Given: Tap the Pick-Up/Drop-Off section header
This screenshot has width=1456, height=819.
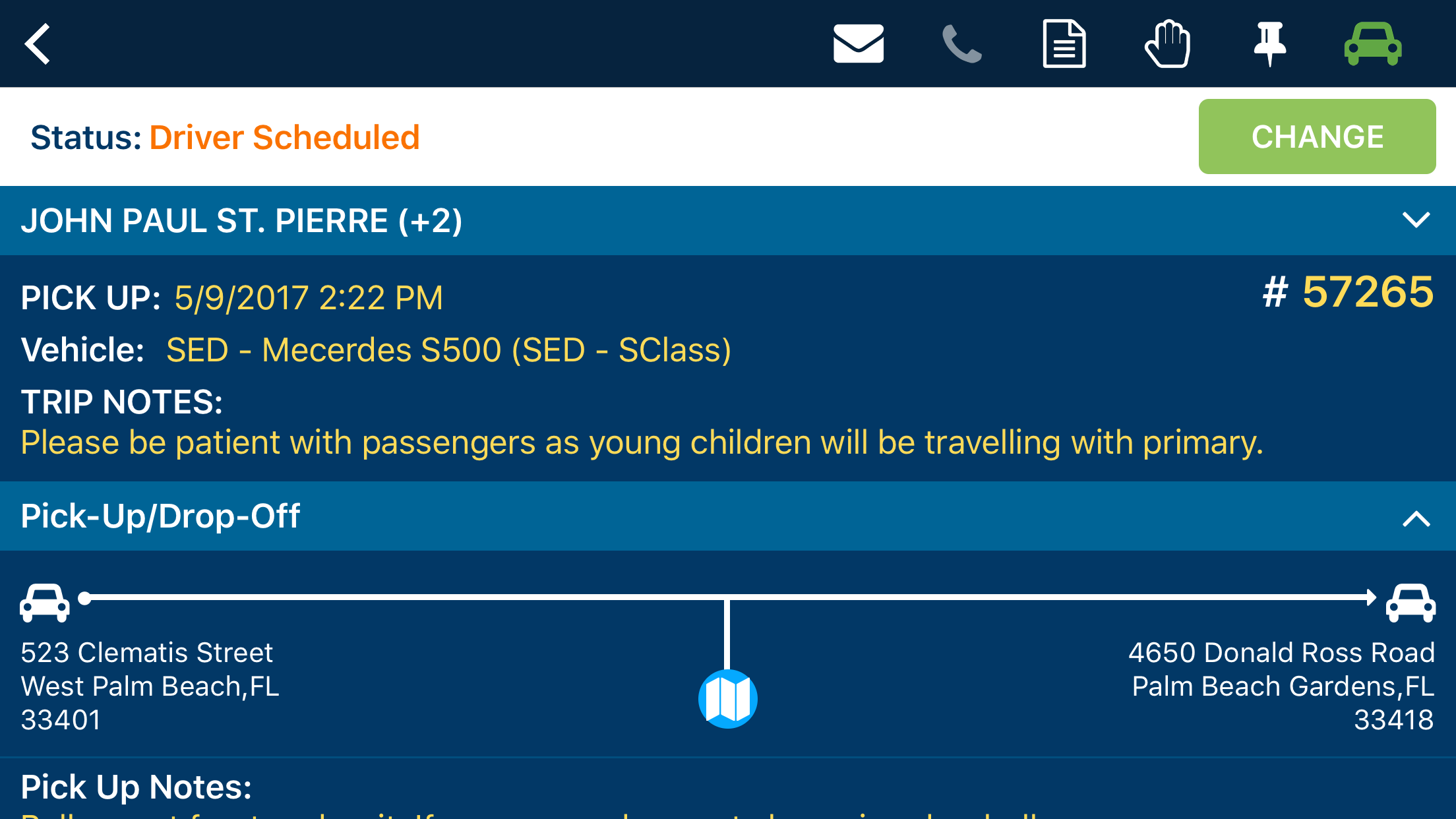Looking at the screenshot, I should coord(161,516).
